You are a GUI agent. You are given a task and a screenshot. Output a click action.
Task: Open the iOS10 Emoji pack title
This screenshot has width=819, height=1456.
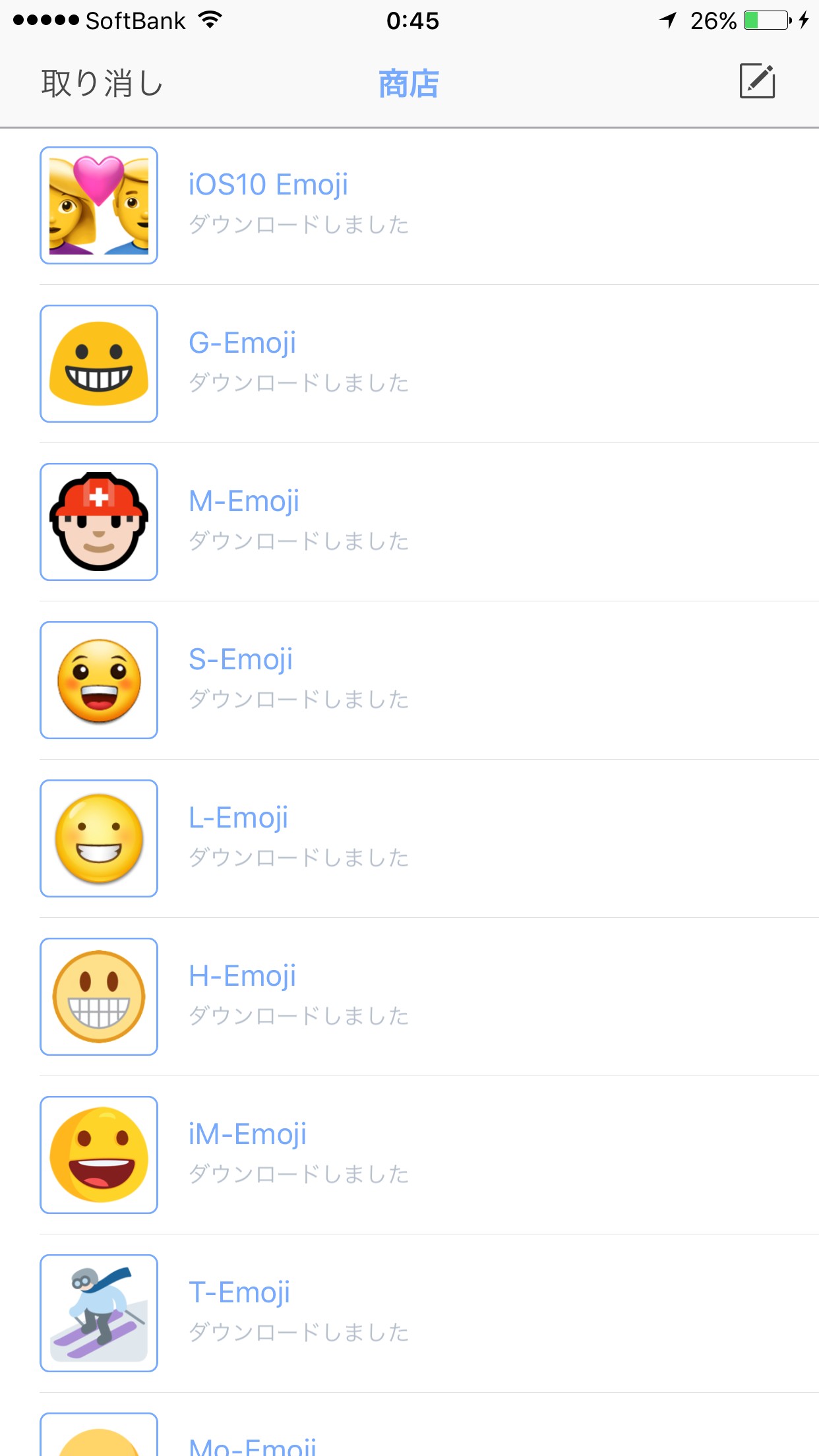coord(268,185)
